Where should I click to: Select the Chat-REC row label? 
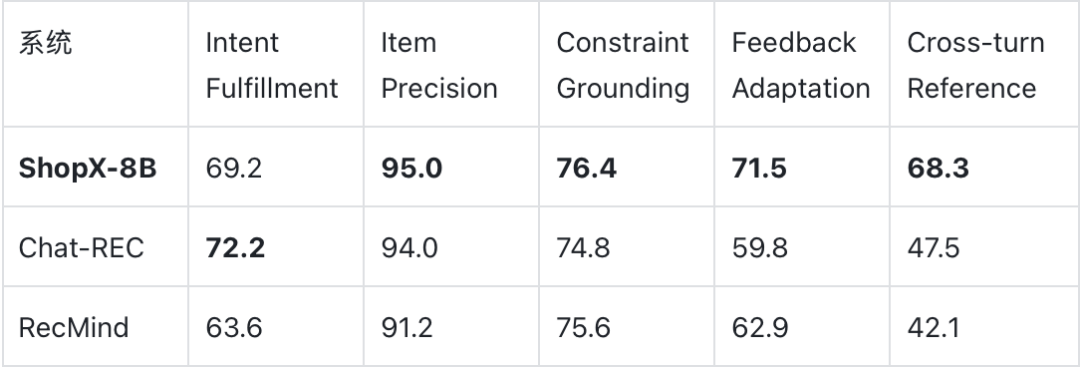(81, 248)
